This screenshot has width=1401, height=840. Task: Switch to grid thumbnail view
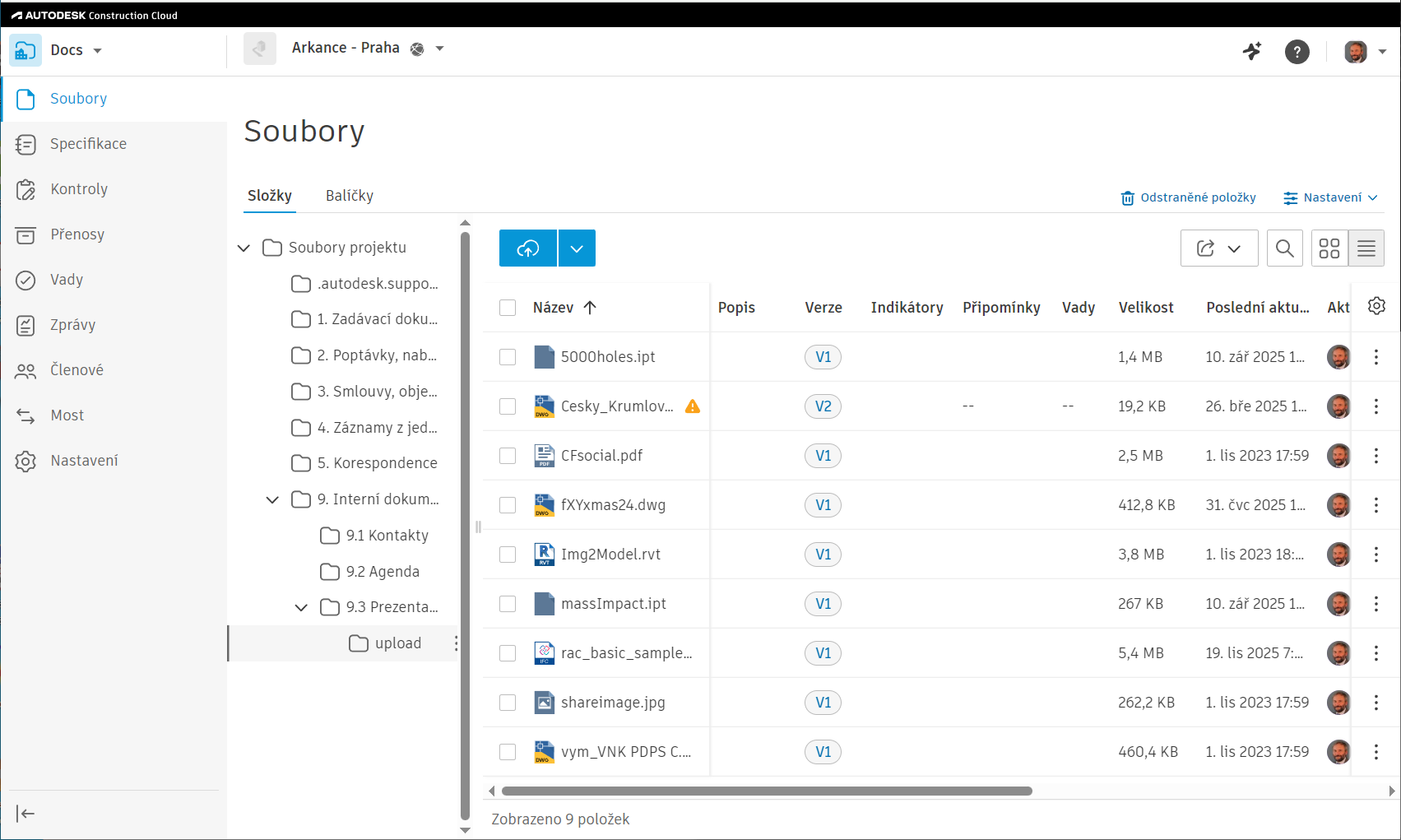pyautogui.click(x=1329, y=248)
